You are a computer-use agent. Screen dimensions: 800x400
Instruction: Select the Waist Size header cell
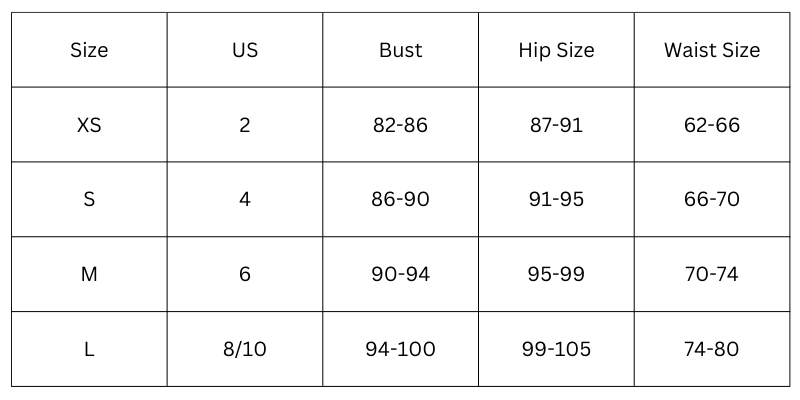click(x=712, y=50)
